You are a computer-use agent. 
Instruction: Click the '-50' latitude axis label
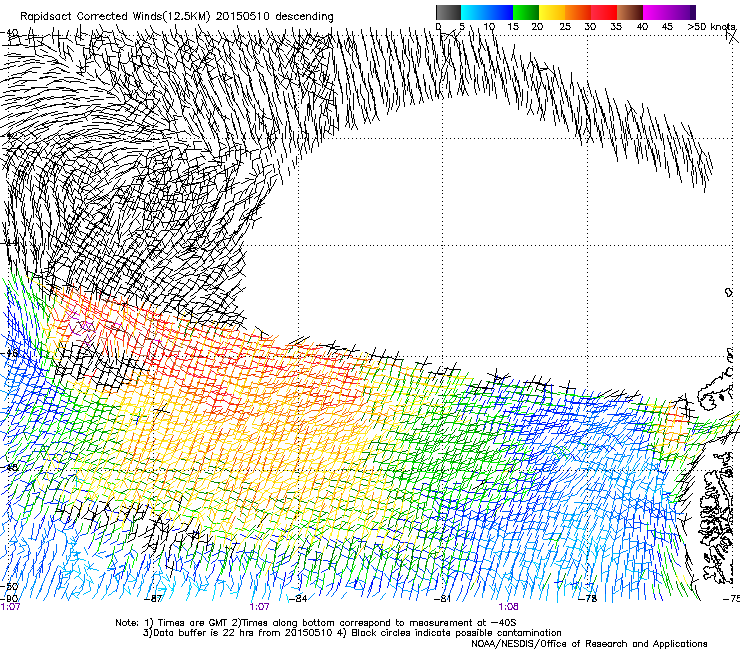[x=9, y=587]
